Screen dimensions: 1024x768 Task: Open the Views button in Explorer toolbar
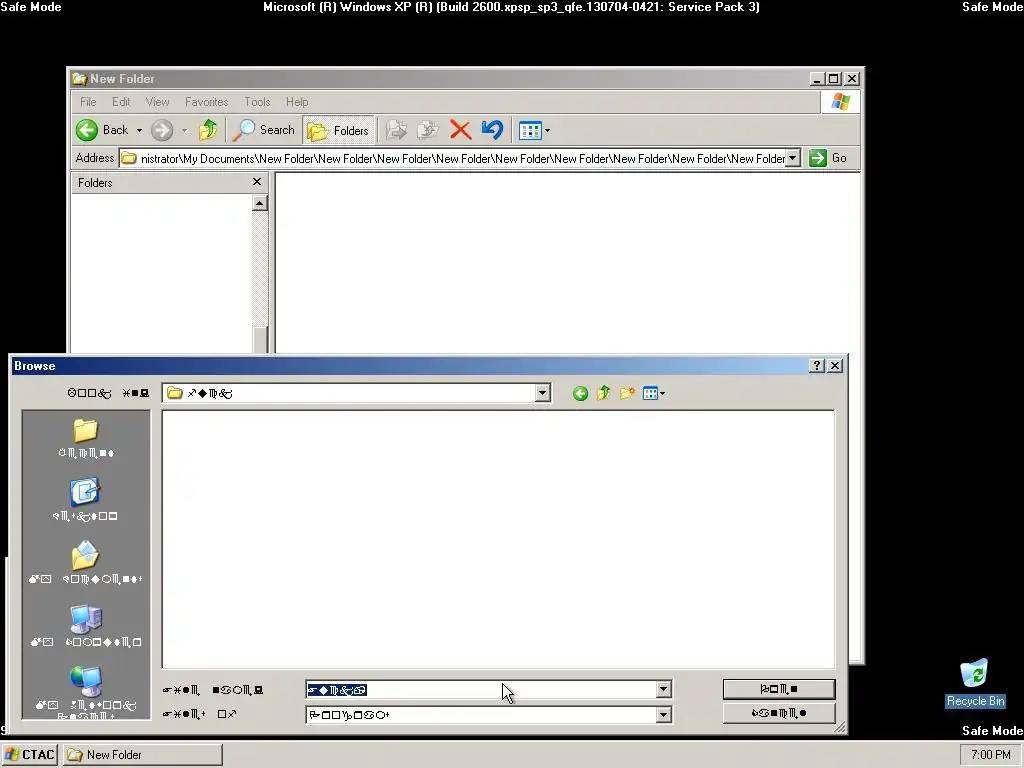click(530, 131)
